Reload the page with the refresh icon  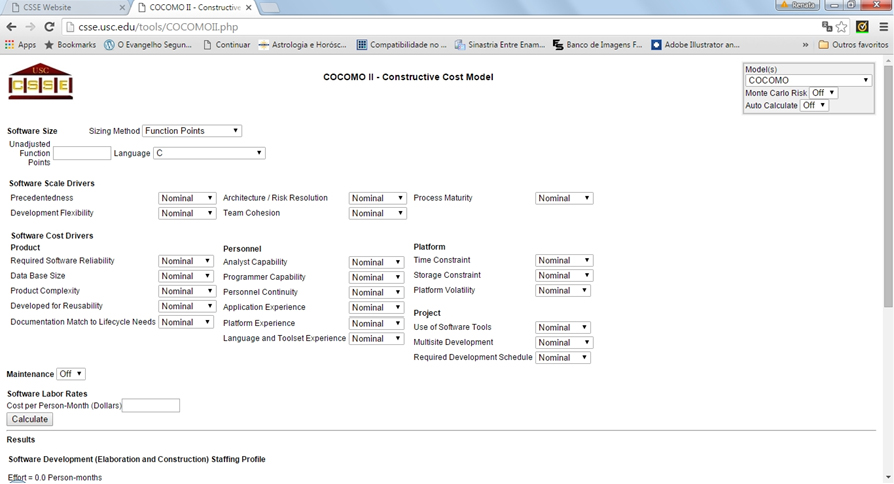pos(50,27)
